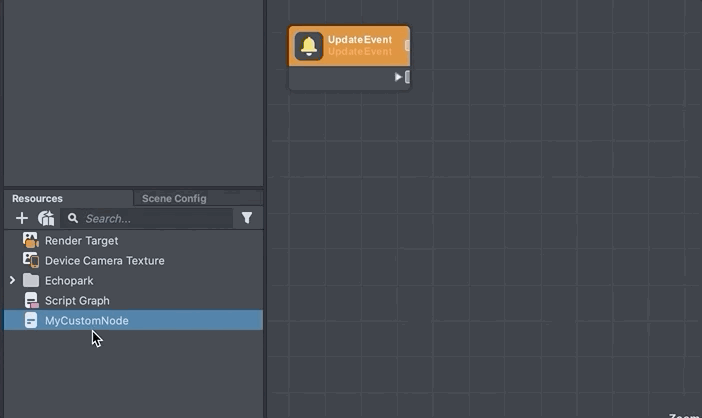Viewport: 702px width, 418px height.
Task: Select the Render Target resource label
Action: (x=81, y=240)
